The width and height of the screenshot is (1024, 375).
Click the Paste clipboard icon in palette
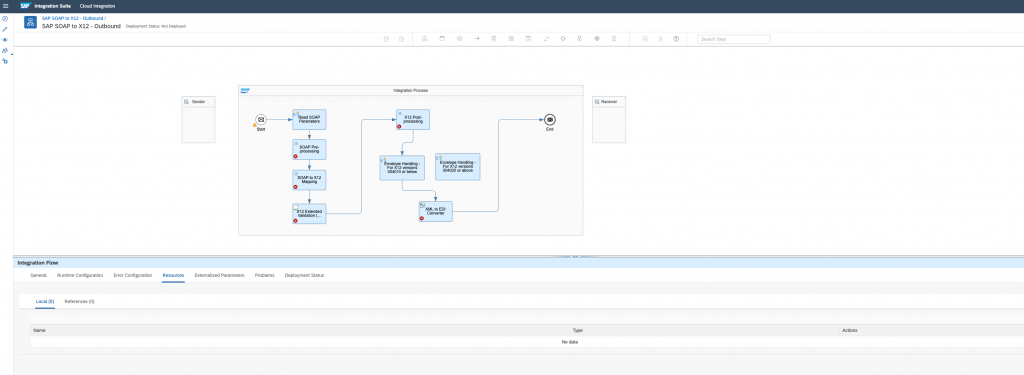tap(402, 39)
